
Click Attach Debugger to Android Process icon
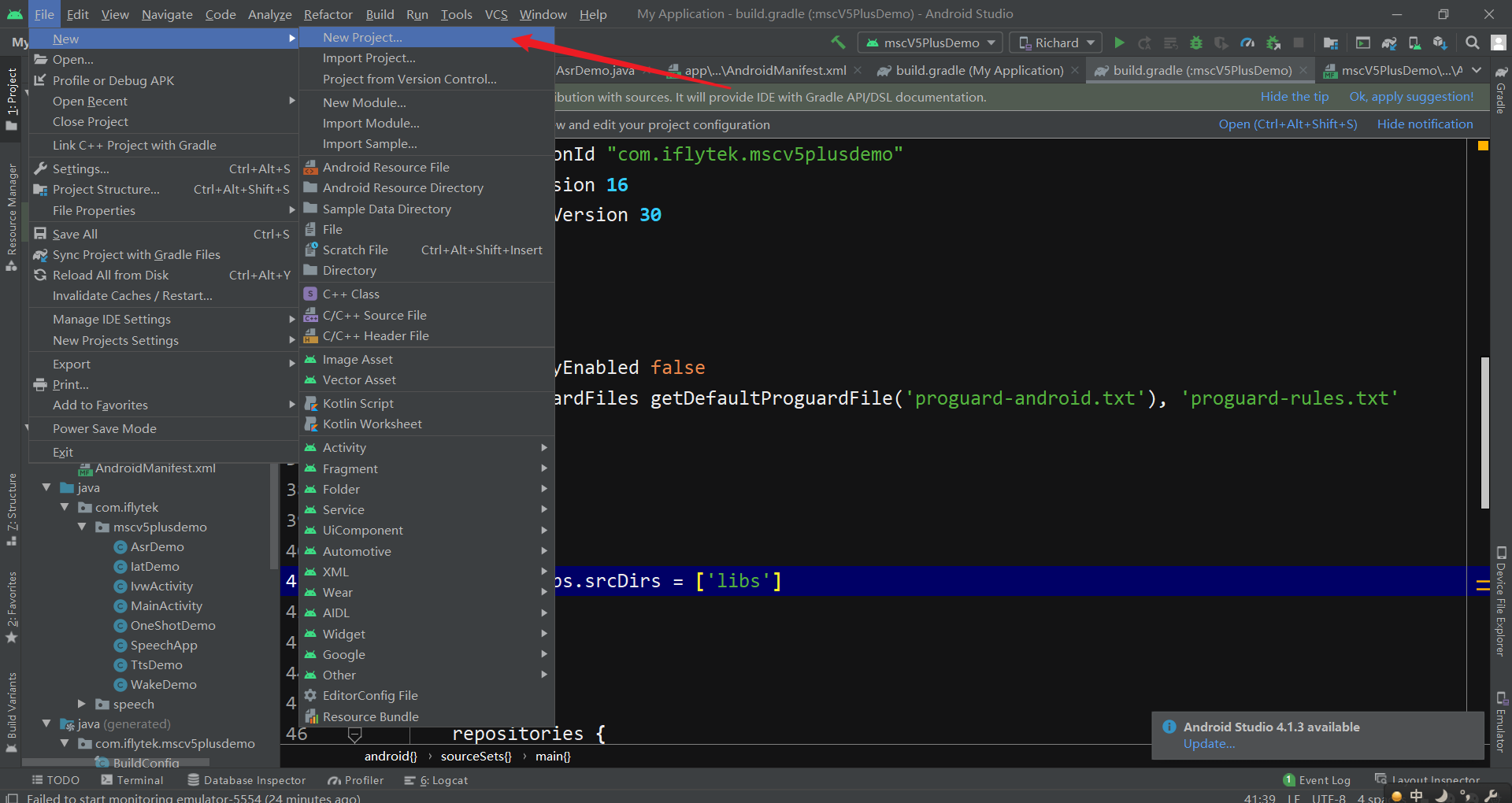(x=1273, y=43)
